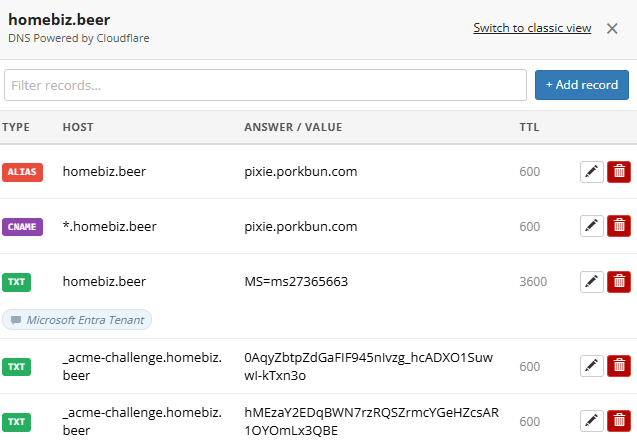The height and width of the screenshot is (447, 637).
Task: Click the 600 TTL in ALIAS row
Action: coord(530,171)
